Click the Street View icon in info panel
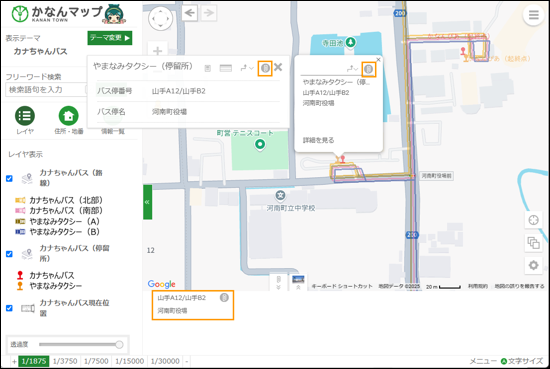The image size is (550, 369). (265, 68)
